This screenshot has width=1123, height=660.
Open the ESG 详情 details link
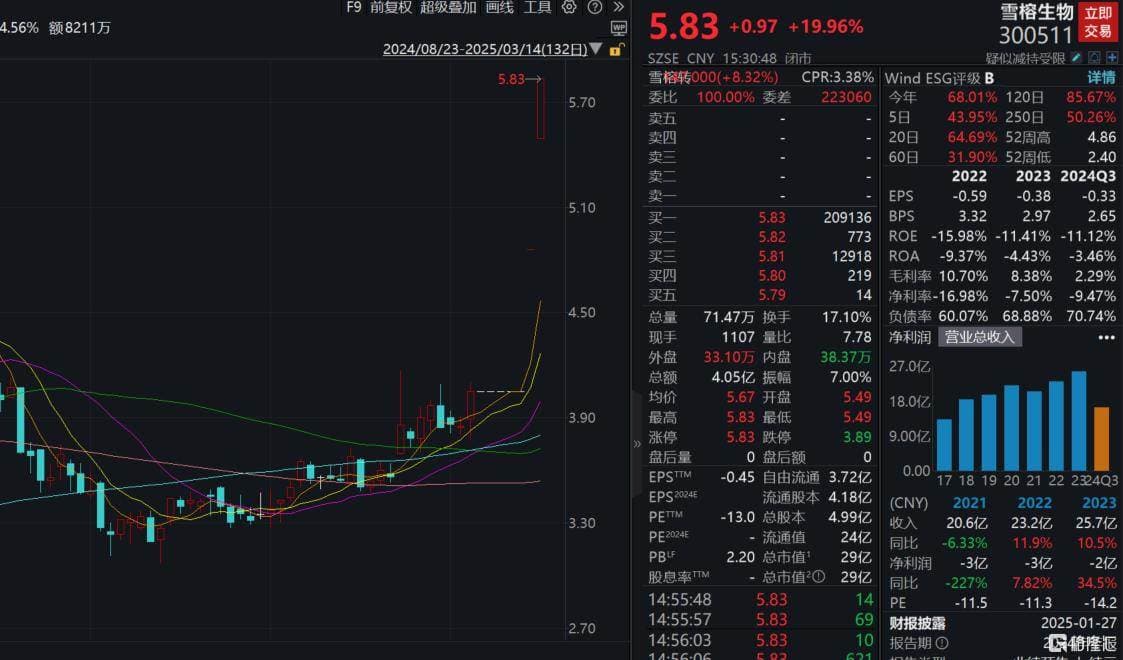click(x=1102, y=77)
